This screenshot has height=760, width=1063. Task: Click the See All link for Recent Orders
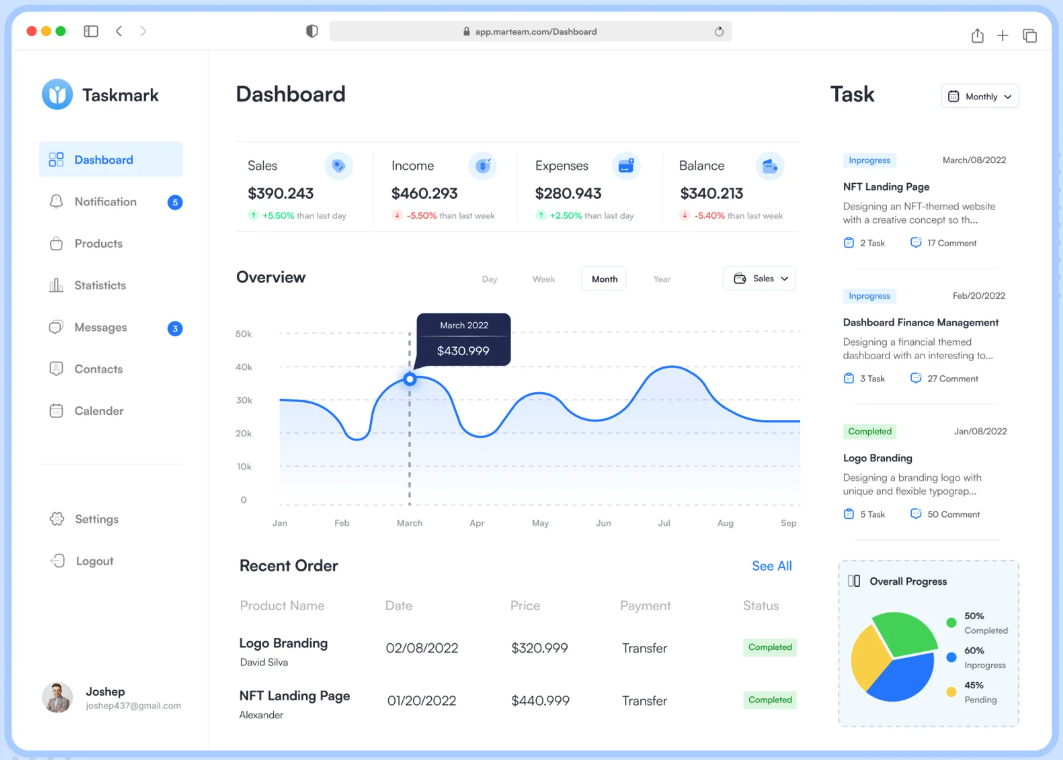(771, 566)
